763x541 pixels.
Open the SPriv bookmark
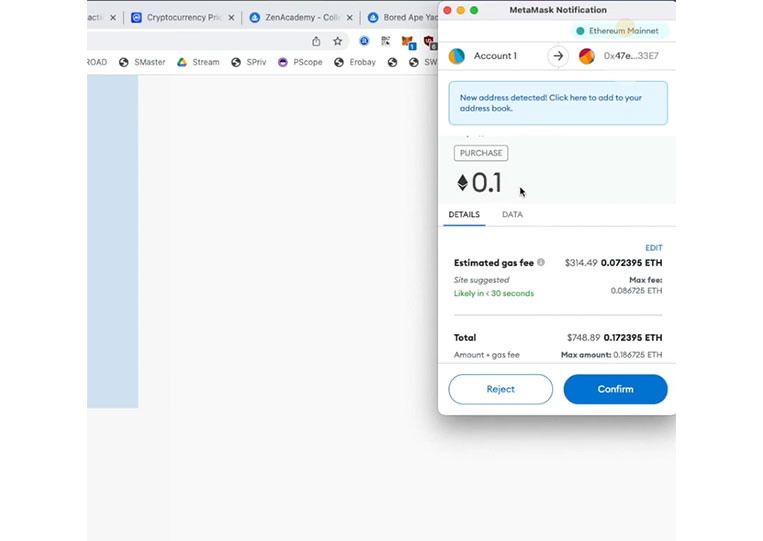[249, 62]
